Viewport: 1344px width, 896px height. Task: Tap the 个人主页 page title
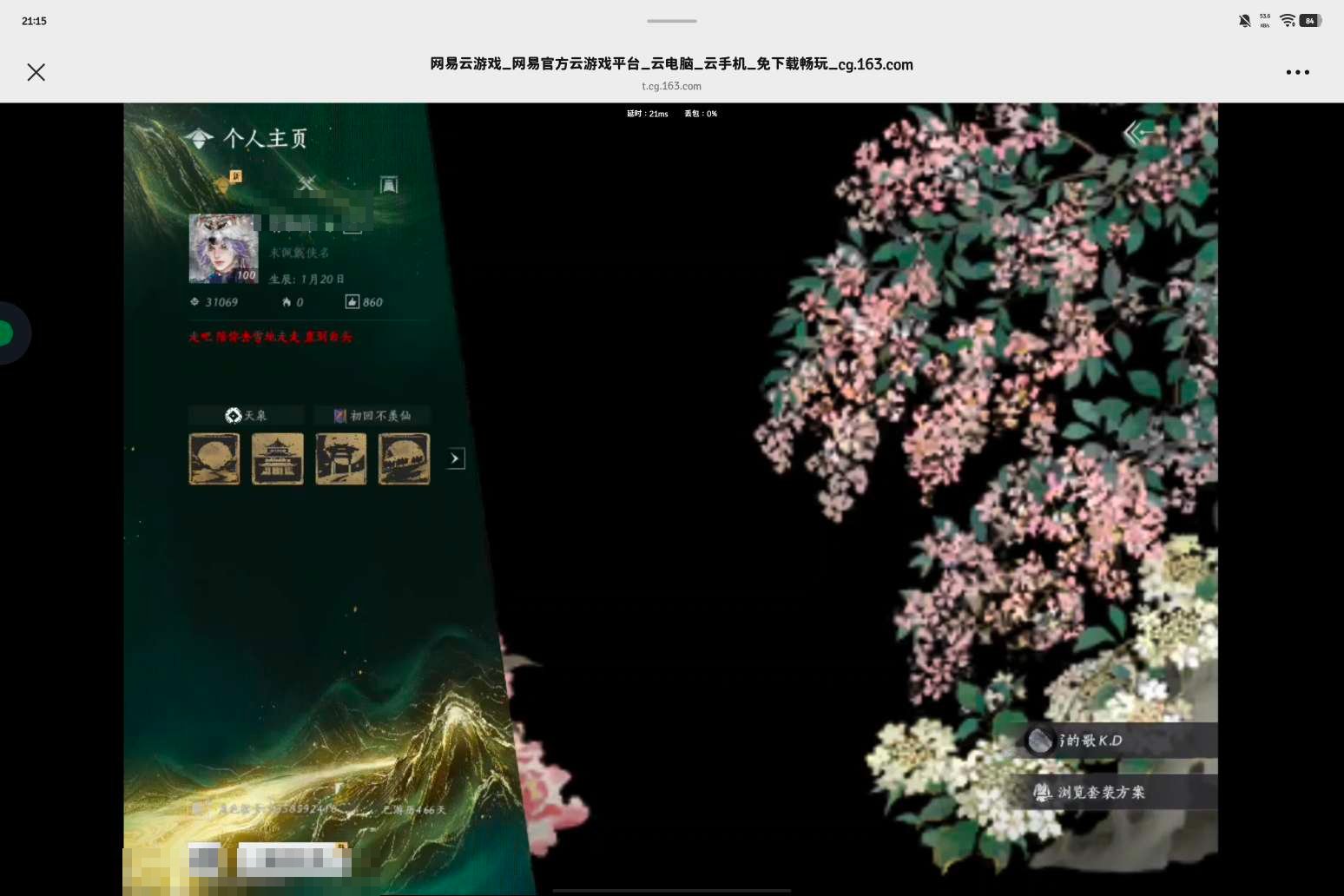pyautogui.click(x=266, y=138)
